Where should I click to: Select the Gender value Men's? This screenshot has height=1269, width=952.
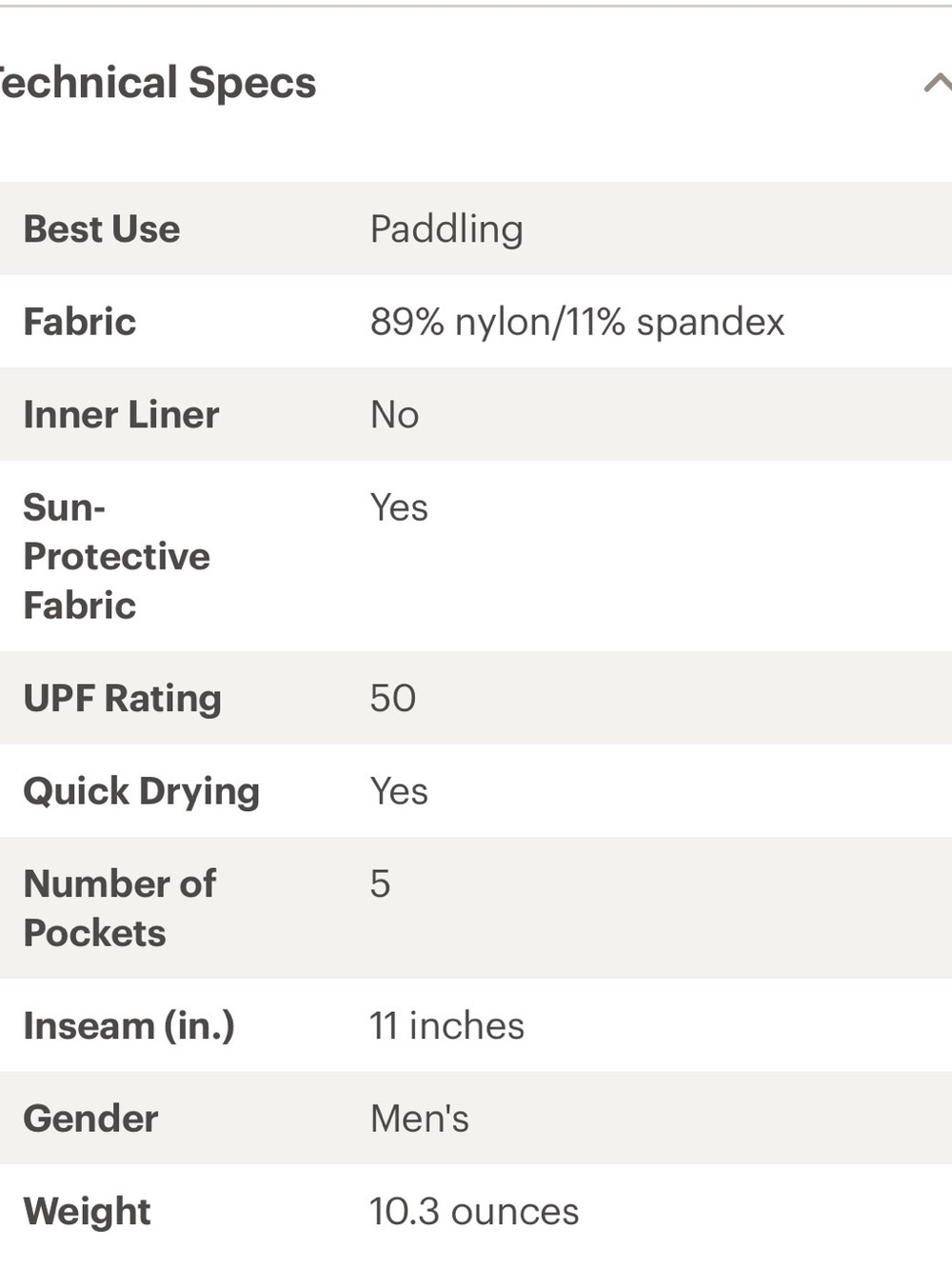coord(420,1119)
